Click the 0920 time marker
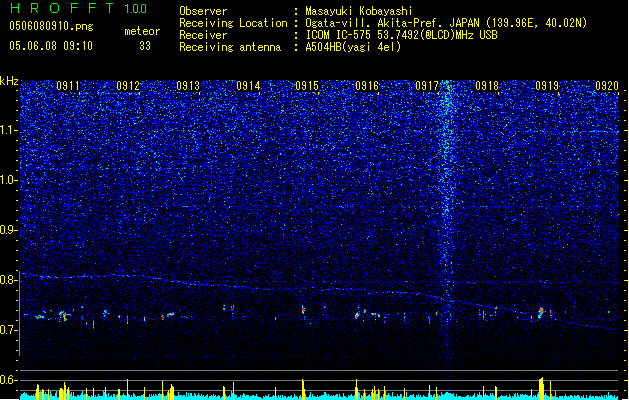 point(607,86)
